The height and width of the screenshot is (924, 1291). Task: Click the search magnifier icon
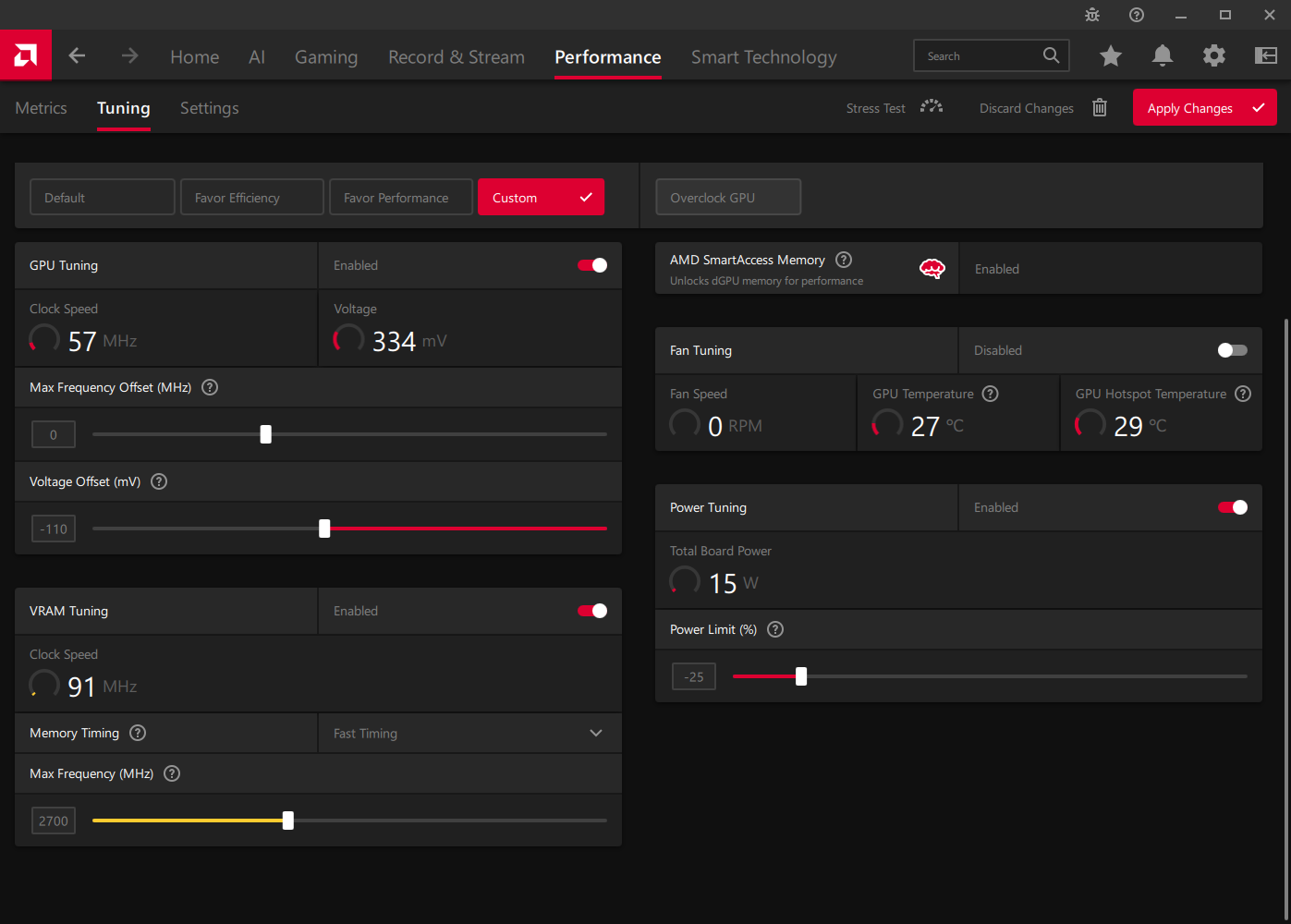(x=1051, y=55)
